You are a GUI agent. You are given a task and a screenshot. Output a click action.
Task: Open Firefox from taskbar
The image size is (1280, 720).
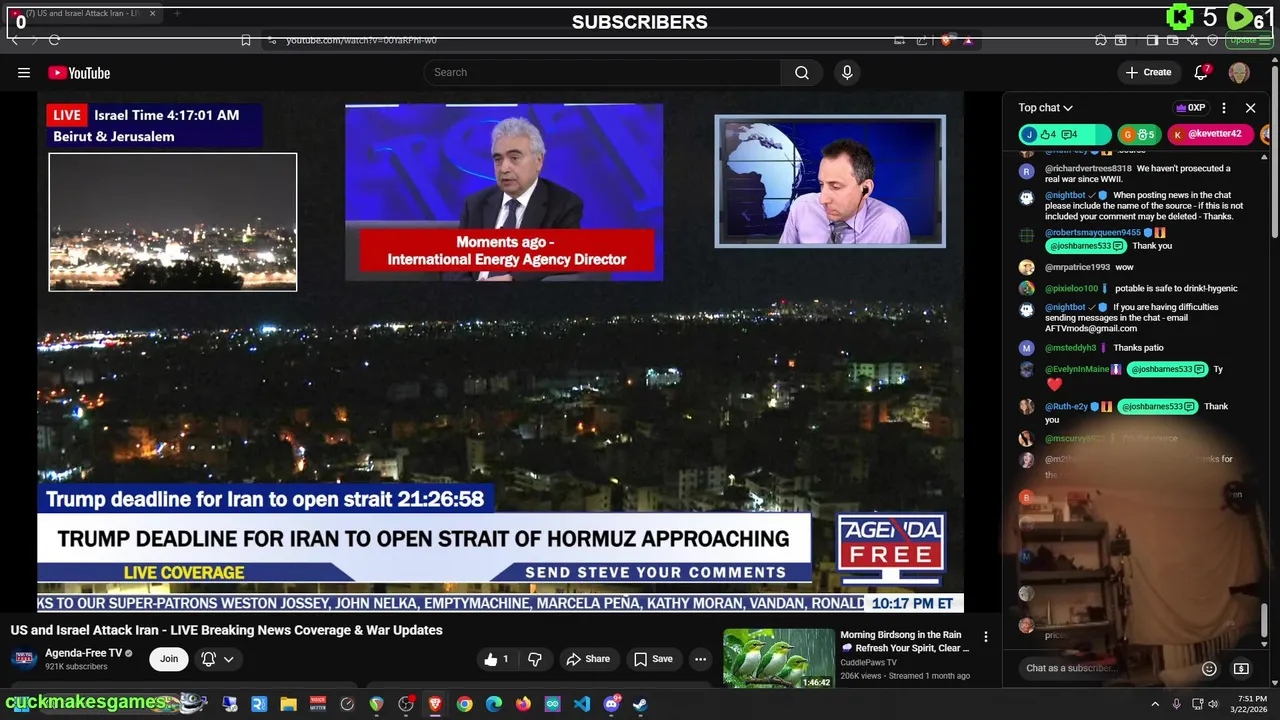(x=523, y=704)
